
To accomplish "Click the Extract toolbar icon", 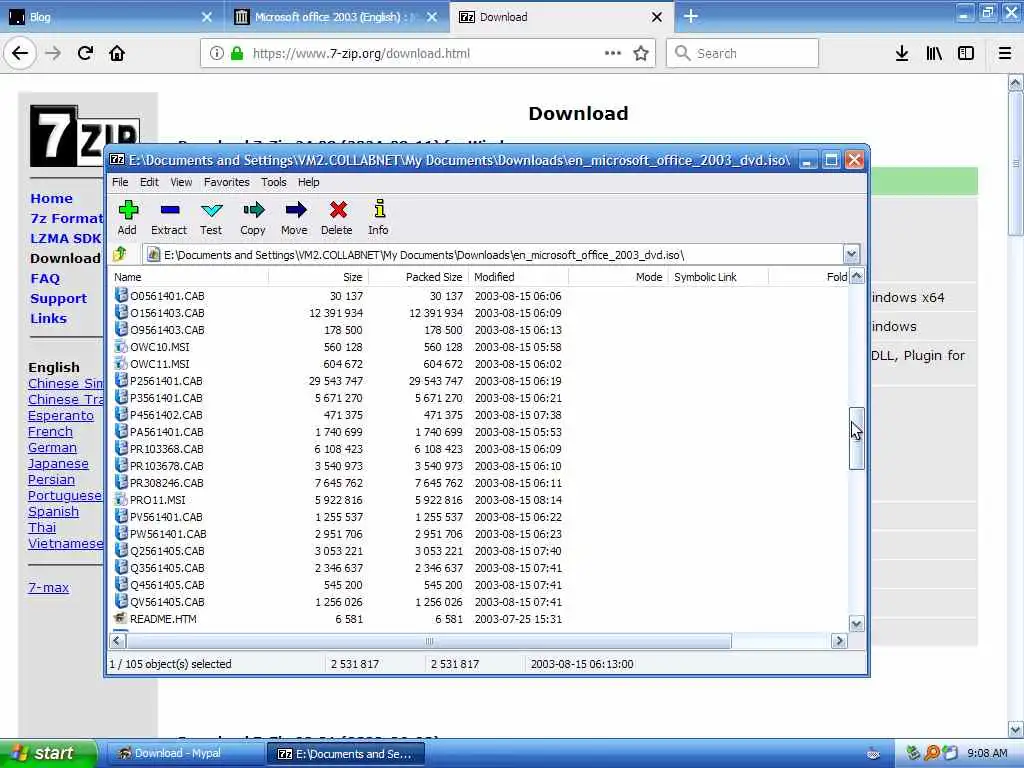I will click(169, 210).
